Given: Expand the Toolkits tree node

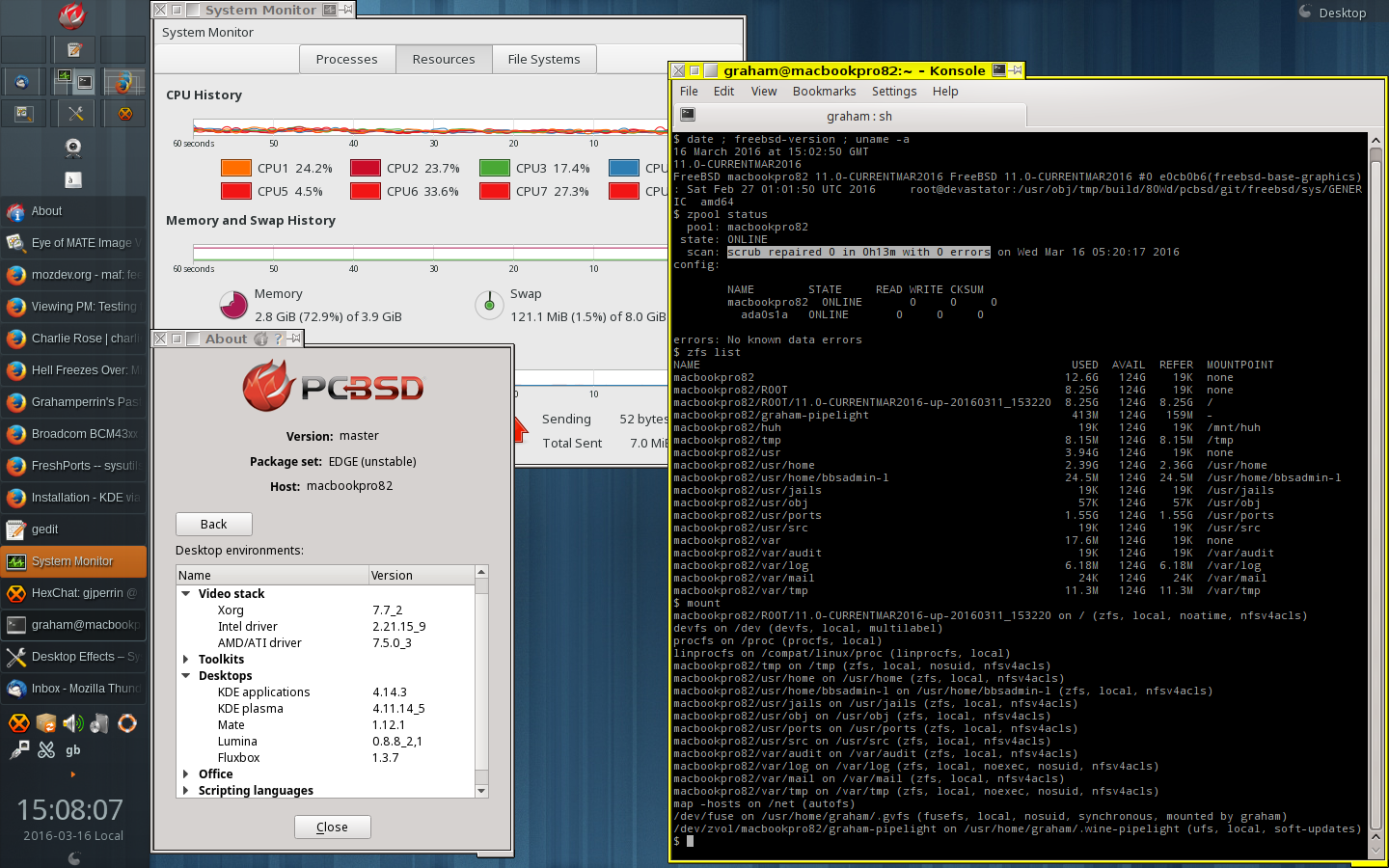Looking at the screenshot, I should point(186,660).
